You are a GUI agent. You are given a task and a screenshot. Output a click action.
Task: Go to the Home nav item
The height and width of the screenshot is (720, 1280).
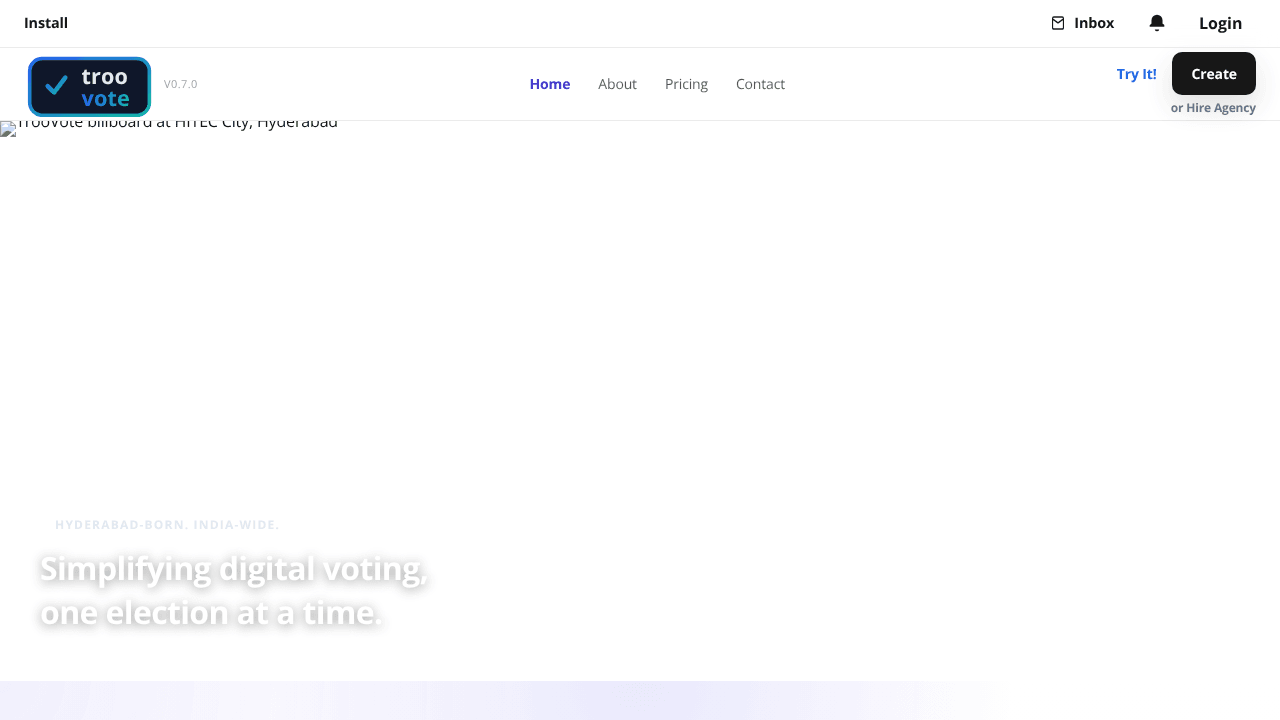[x=550, y=84]
